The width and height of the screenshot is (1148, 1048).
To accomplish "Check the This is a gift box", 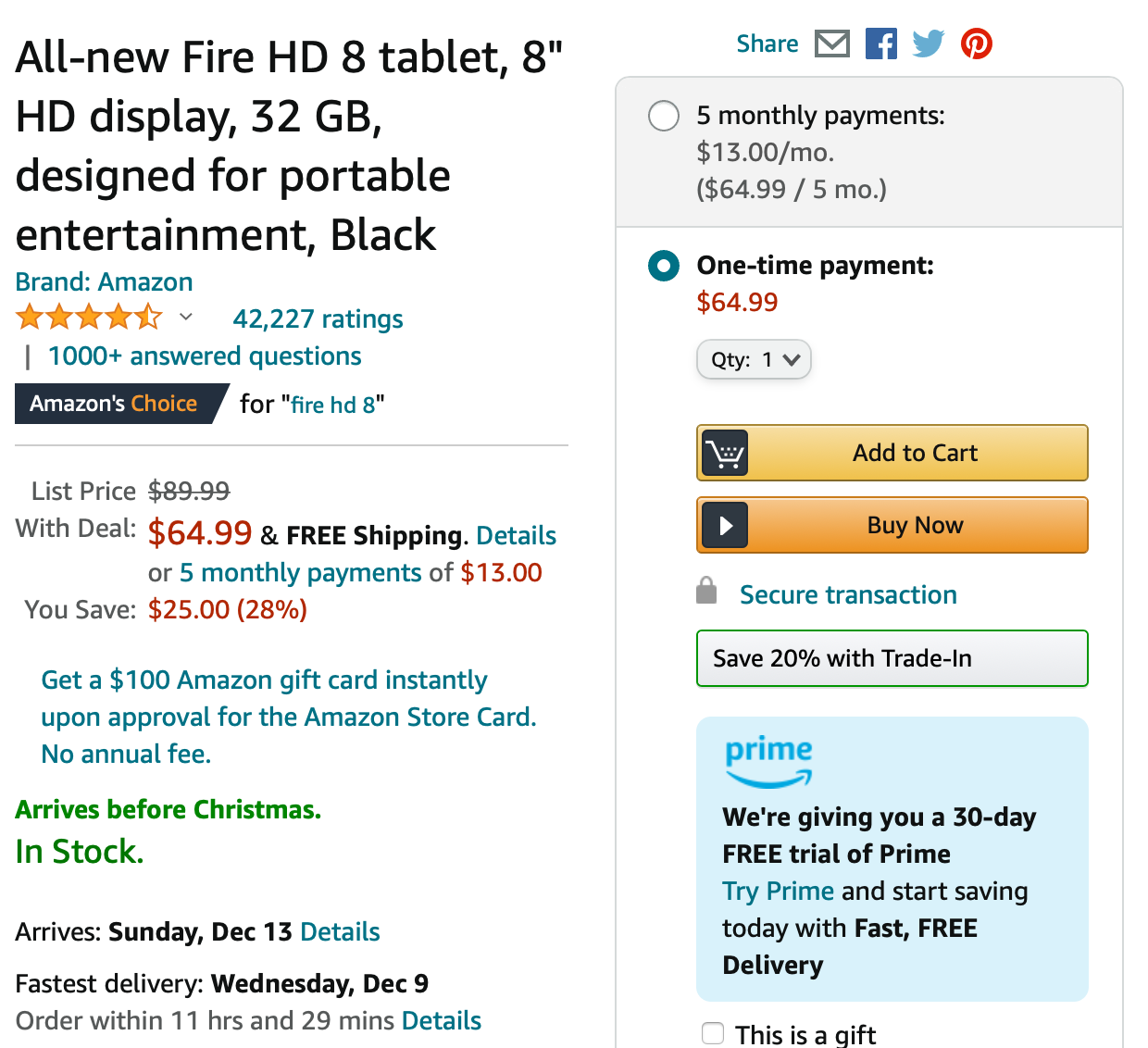I will click(713, 1032).
